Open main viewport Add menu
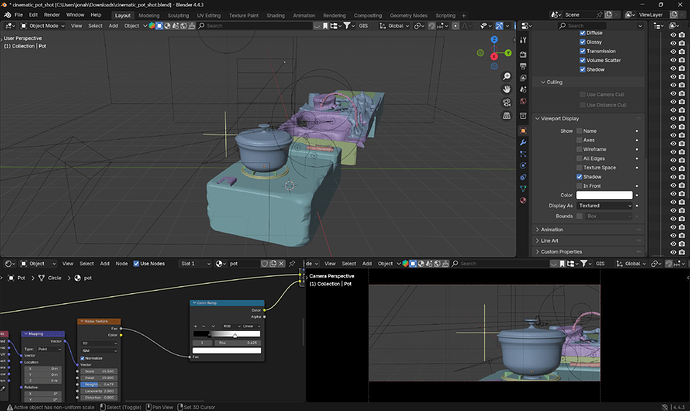 point(113,26)
